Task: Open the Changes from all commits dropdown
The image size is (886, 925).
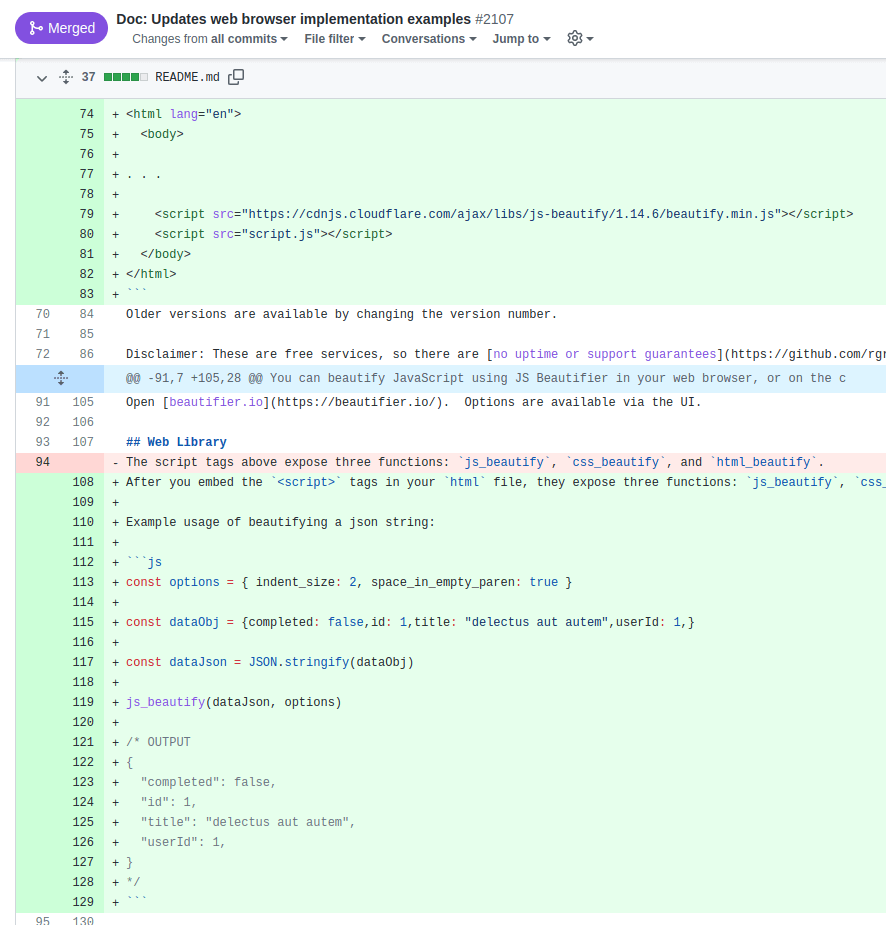Action: point(209,39)
